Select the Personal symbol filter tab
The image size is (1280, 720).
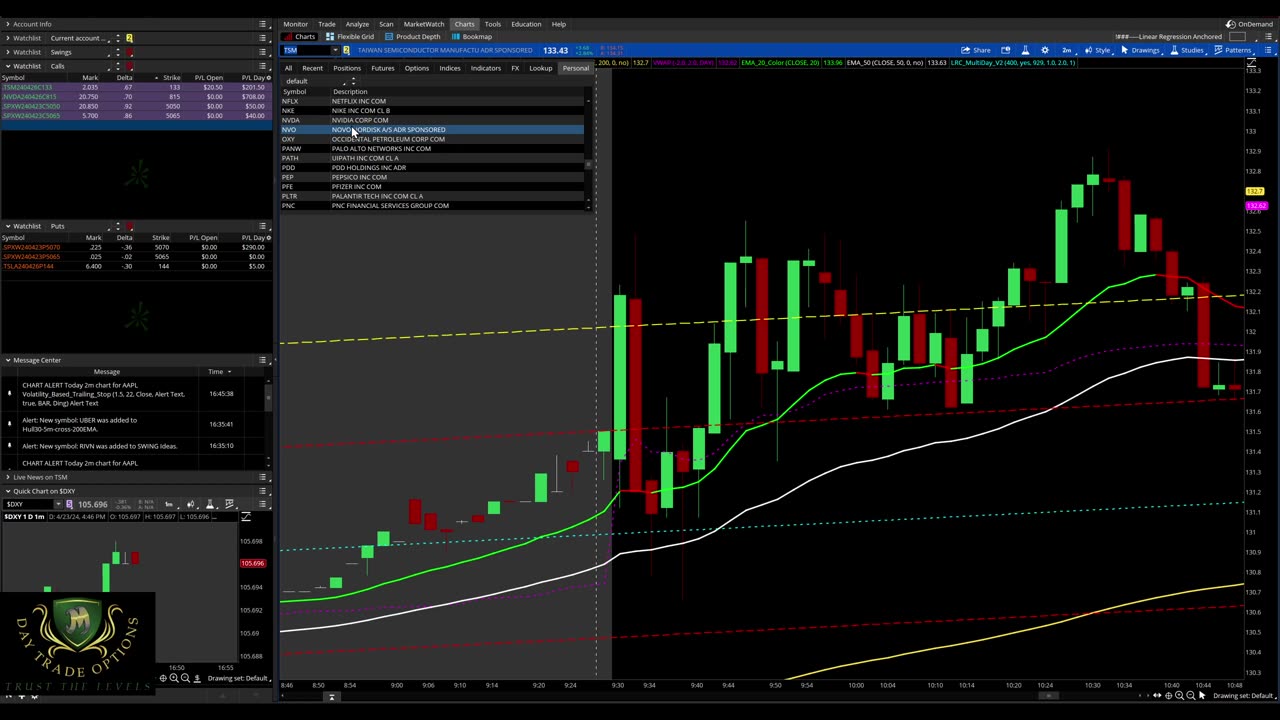pos(576,68)
